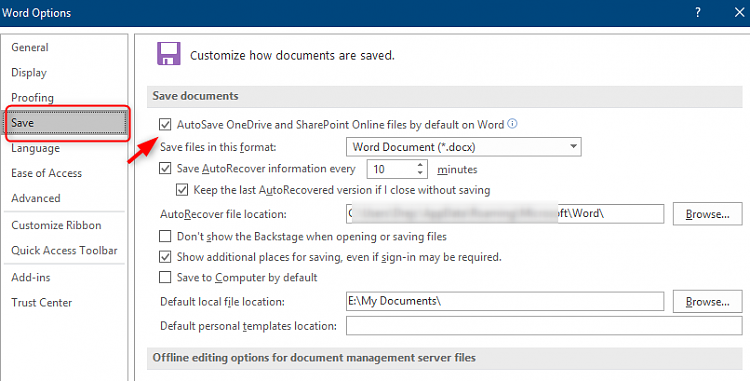Screen dimensions: 750x381
Task: Toggle Show additional places for saving checkbox
Action: pyautogui.click(x=165, y=257)
